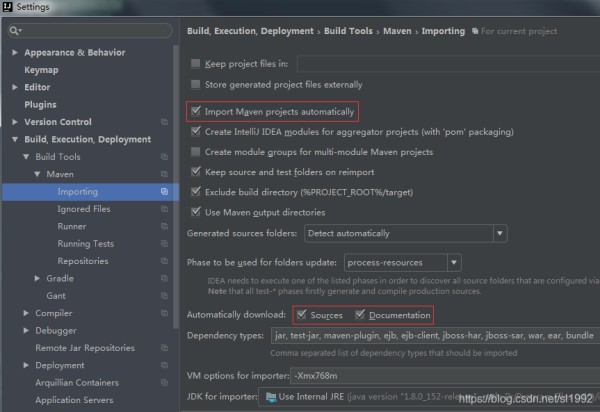This screenshot has height=412, width=600.
Task: Click the project-level icon beside Compiler
Action: 164,313
